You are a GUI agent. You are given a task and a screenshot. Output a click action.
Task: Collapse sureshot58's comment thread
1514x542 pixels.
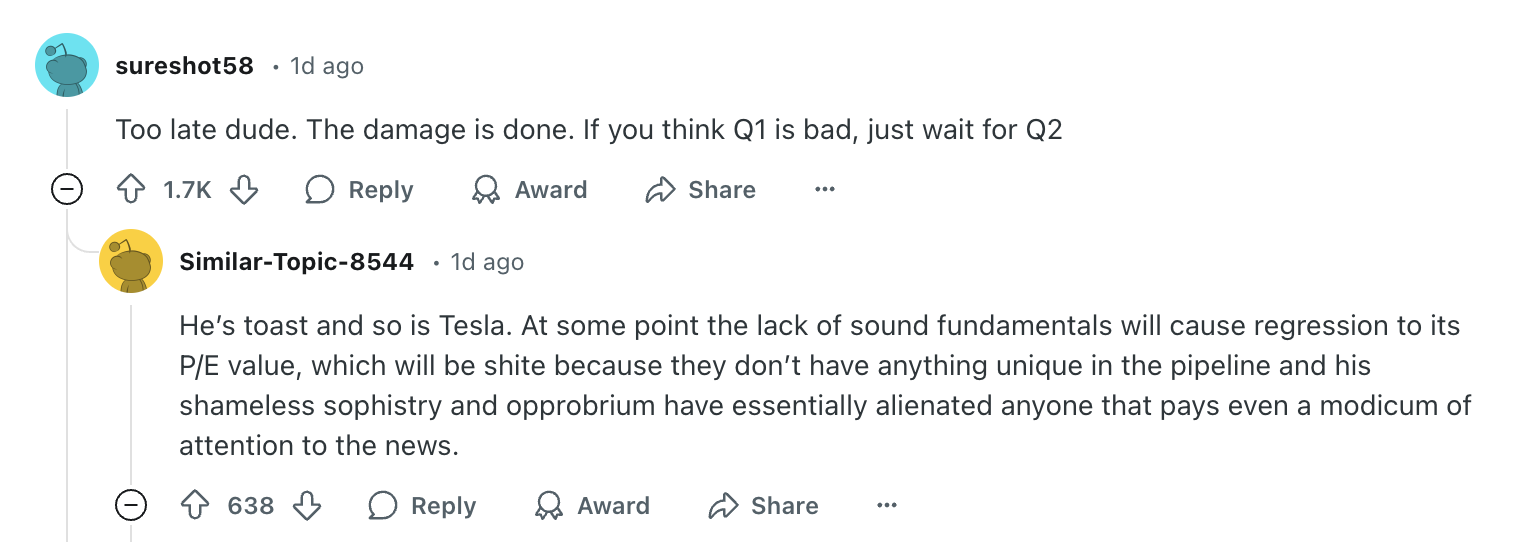[67, 190]
